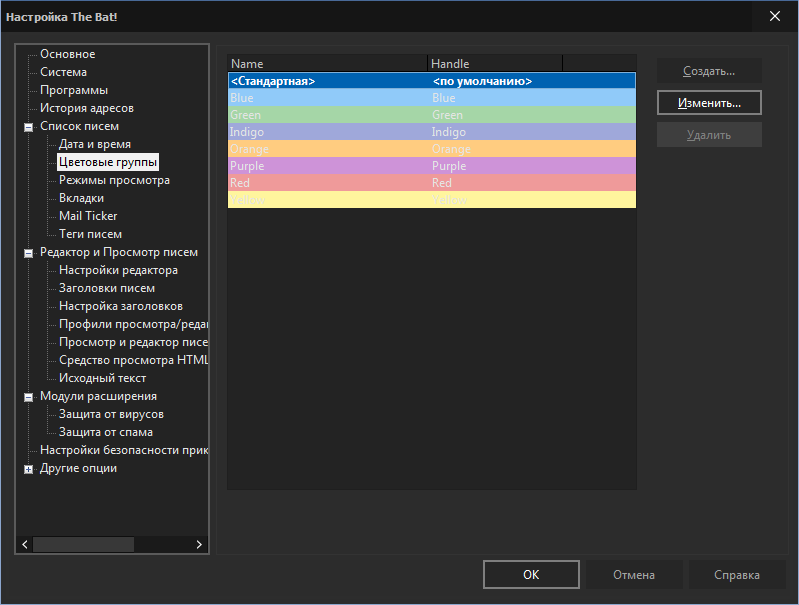The height and width of the screenshot is (605, 799).
Task: Open the Mail Ticker settings page
Action: (88, 216)
